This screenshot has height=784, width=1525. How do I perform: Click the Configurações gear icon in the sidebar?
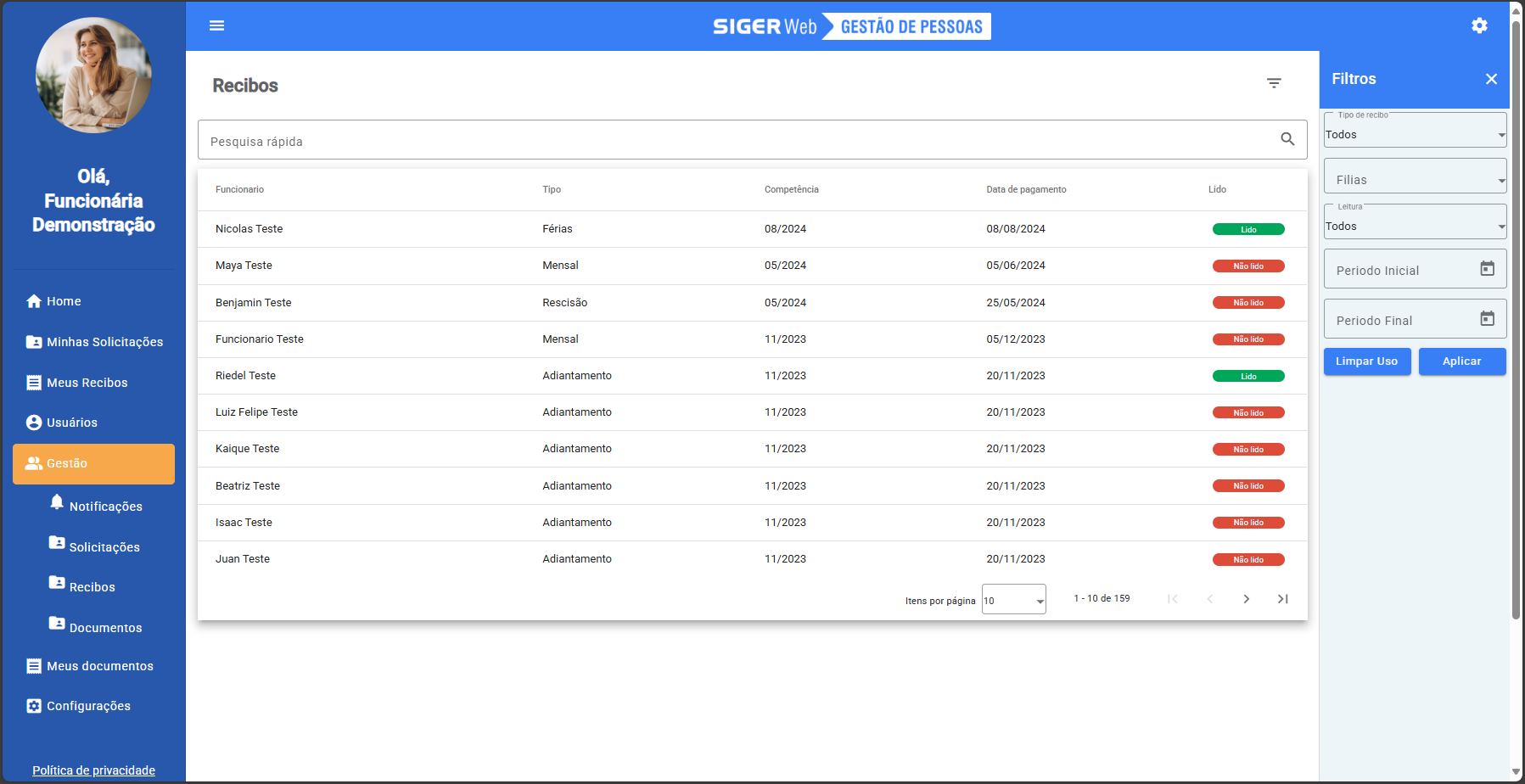[34, 706]
